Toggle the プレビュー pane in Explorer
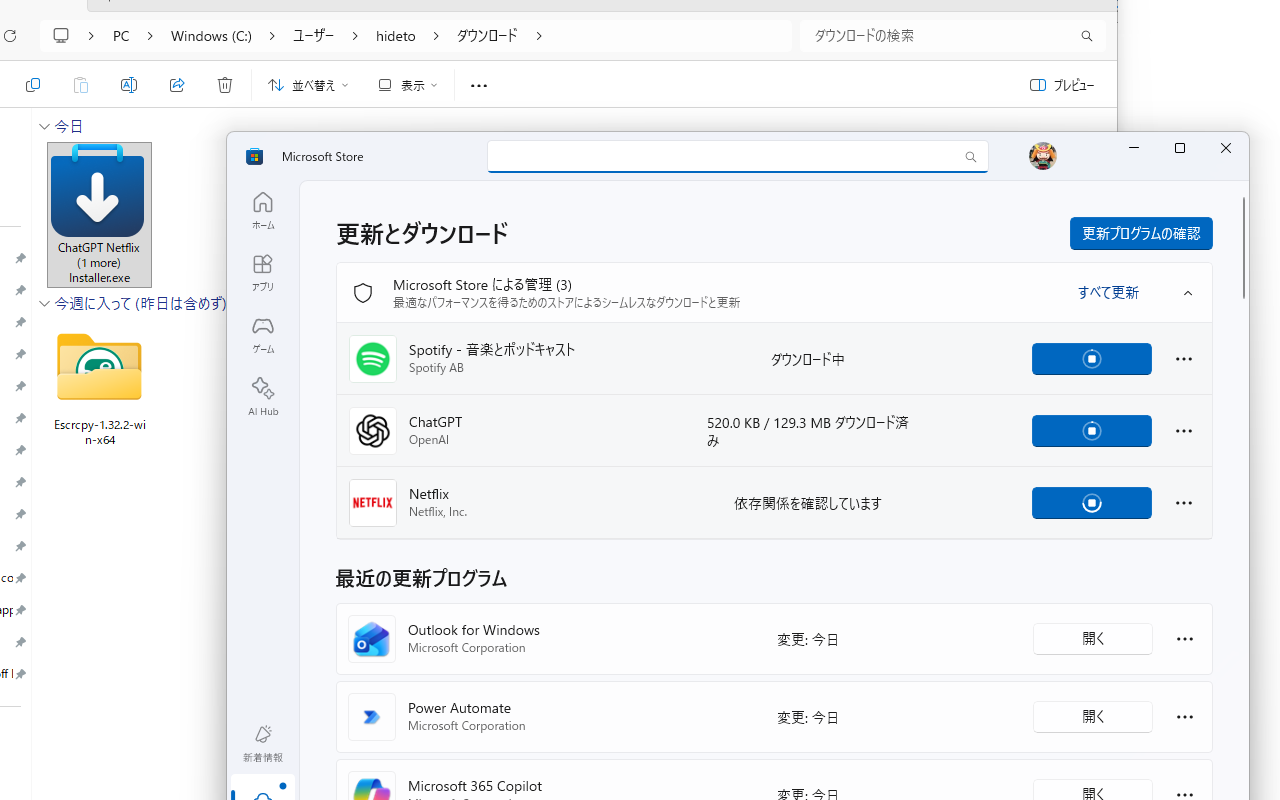 (x=1062, y=85)
